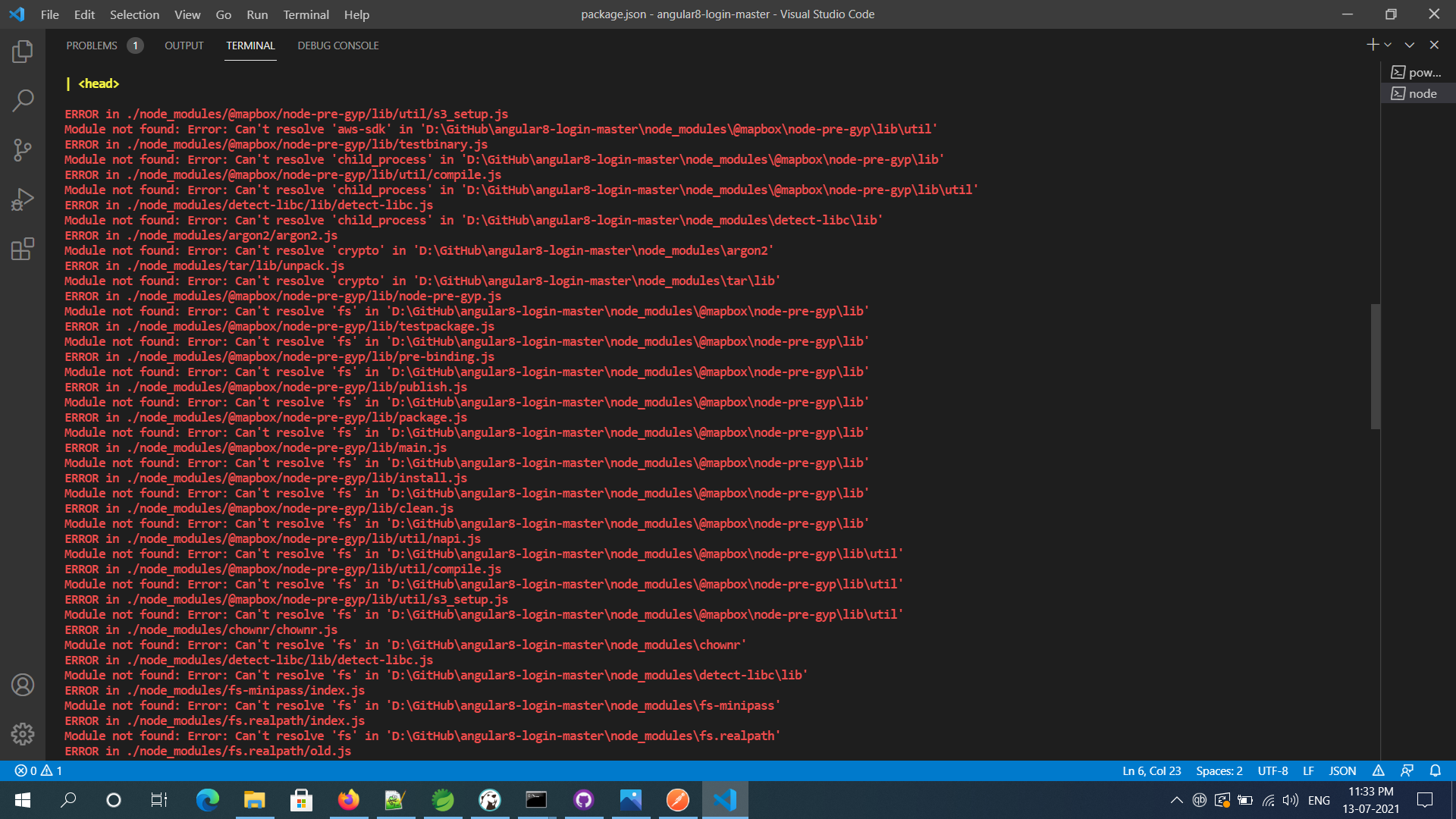Open the Explorer view in the activity bar
The height and width of the screenshot is (819, 1456).
(x=23, y=52)
